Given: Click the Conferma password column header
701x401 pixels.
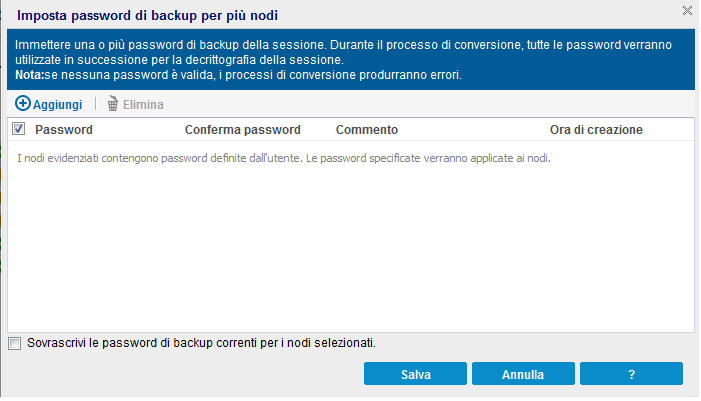Looking at the screenshot, I should pos(243,130).
